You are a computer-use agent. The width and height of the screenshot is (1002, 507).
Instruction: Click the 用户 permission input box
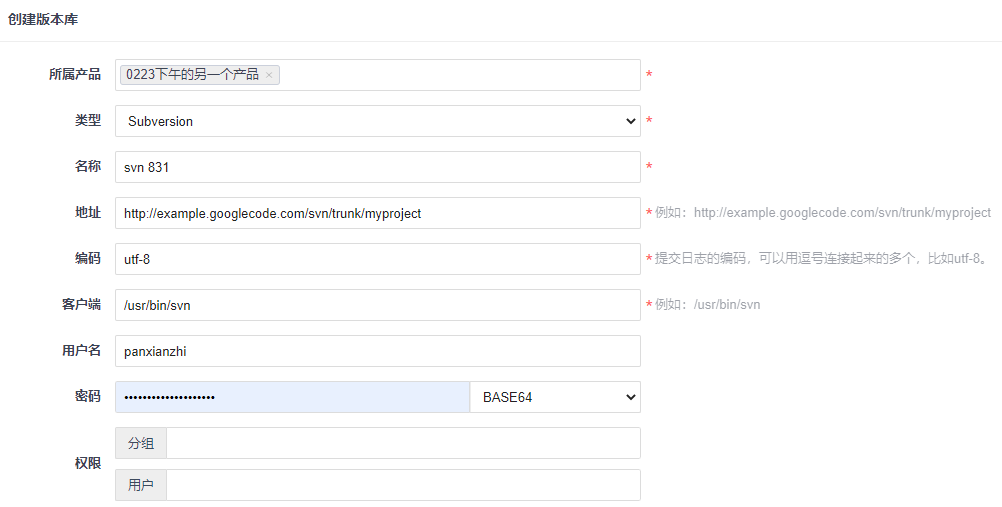tap(403, 485)
